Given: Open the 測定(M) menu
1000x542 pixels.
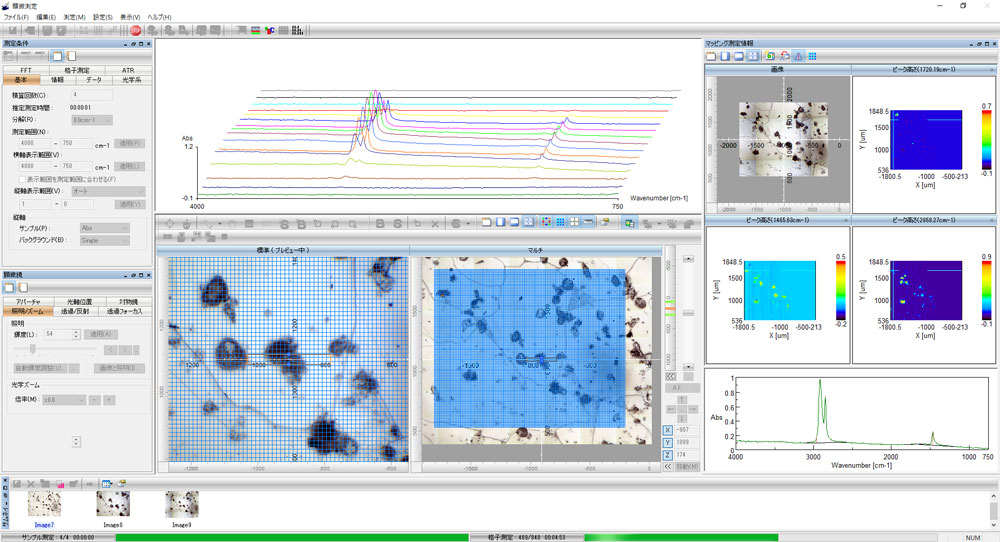Looking at the screenshot, I should click(x=74, y=18).
